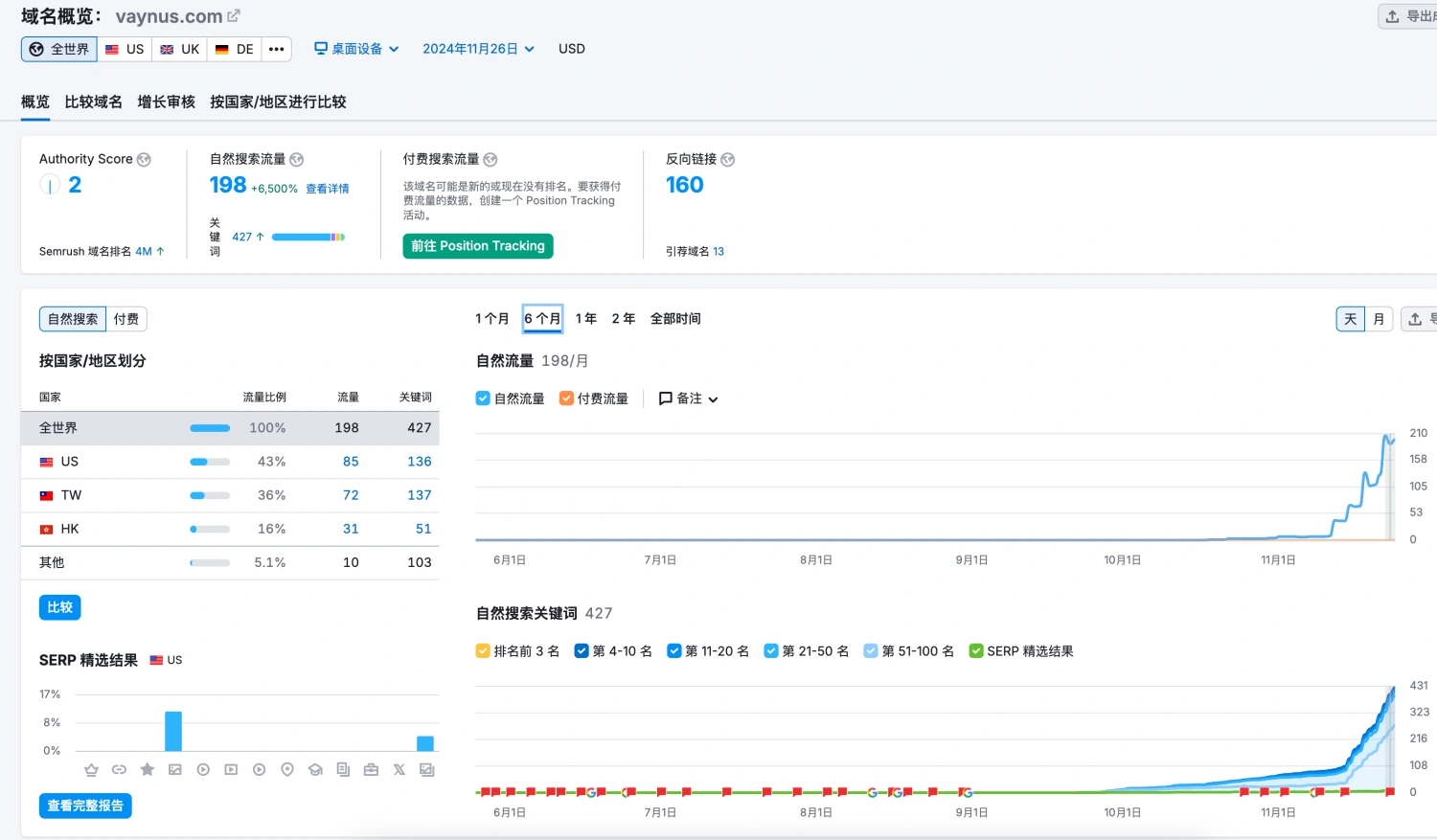Toggle the 第 51-100 名 checkbox

872,650
